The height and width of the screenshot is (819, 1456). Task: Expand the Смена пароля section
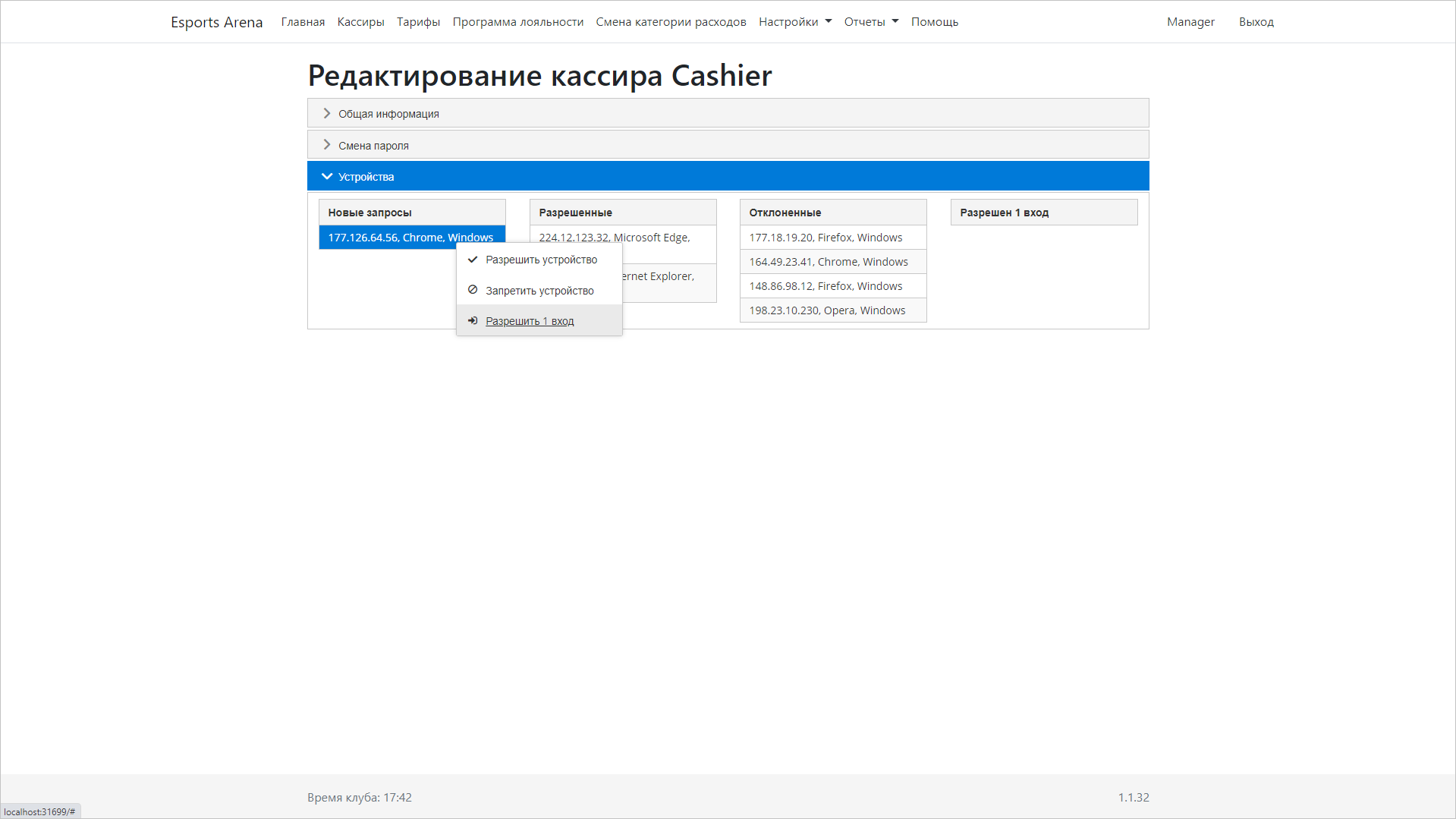click(x=373, y=145)
